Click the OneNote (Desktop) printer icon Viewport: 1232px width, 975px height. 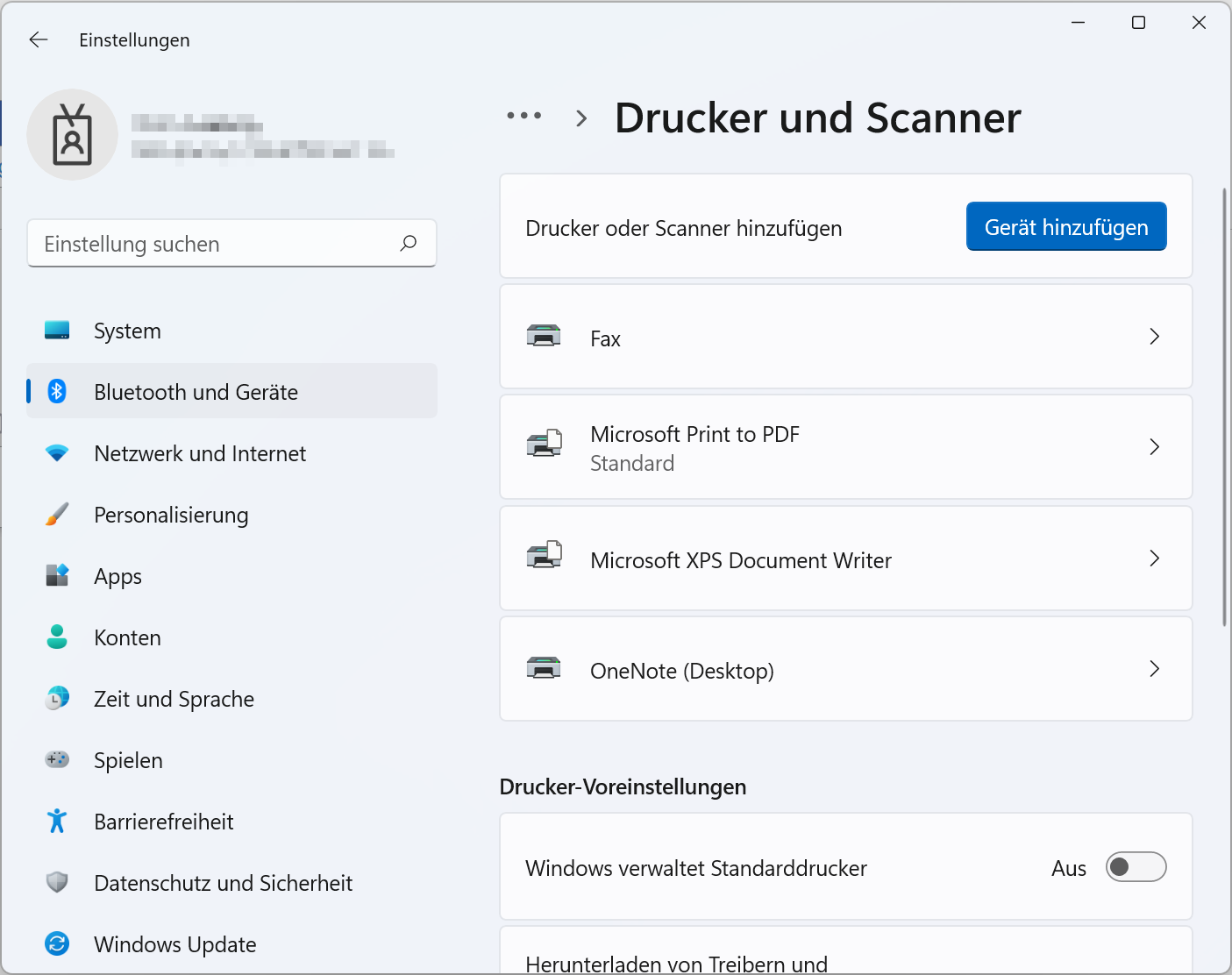coord(544,669)
